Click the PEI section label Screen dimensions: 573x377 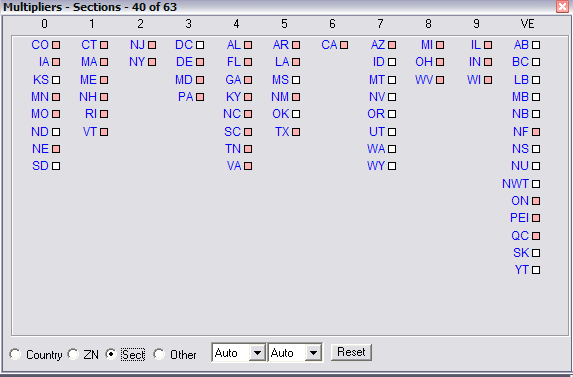pos(520,218)
